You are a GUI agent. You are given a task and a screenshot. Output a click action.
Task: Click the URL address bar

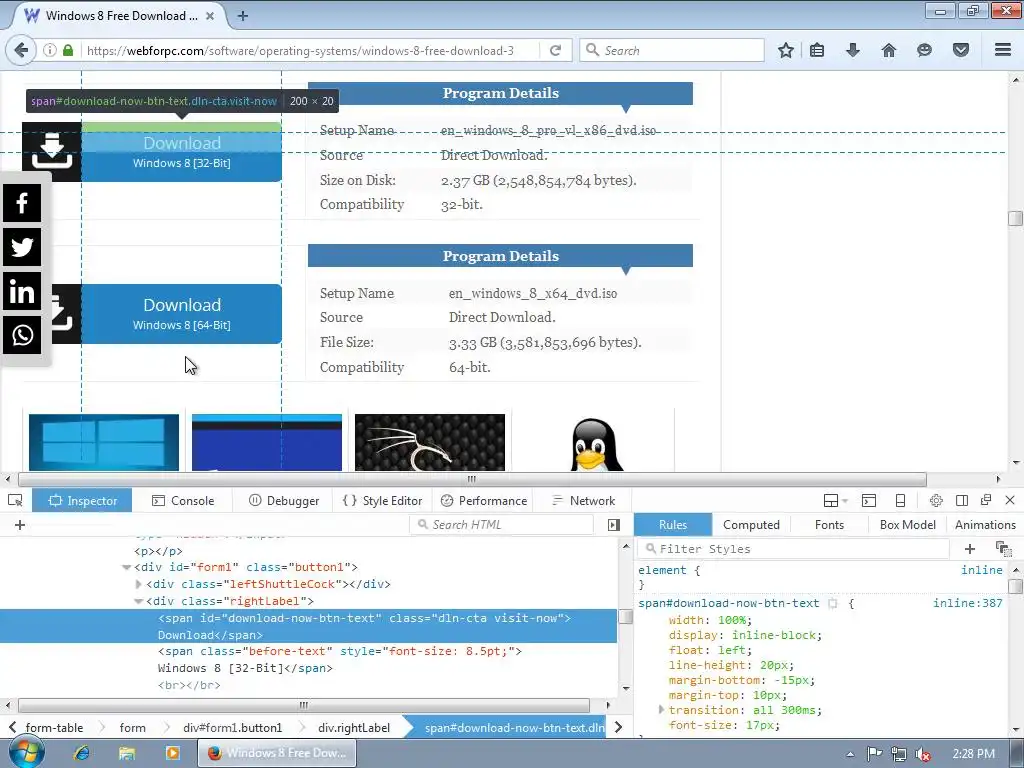310,50
